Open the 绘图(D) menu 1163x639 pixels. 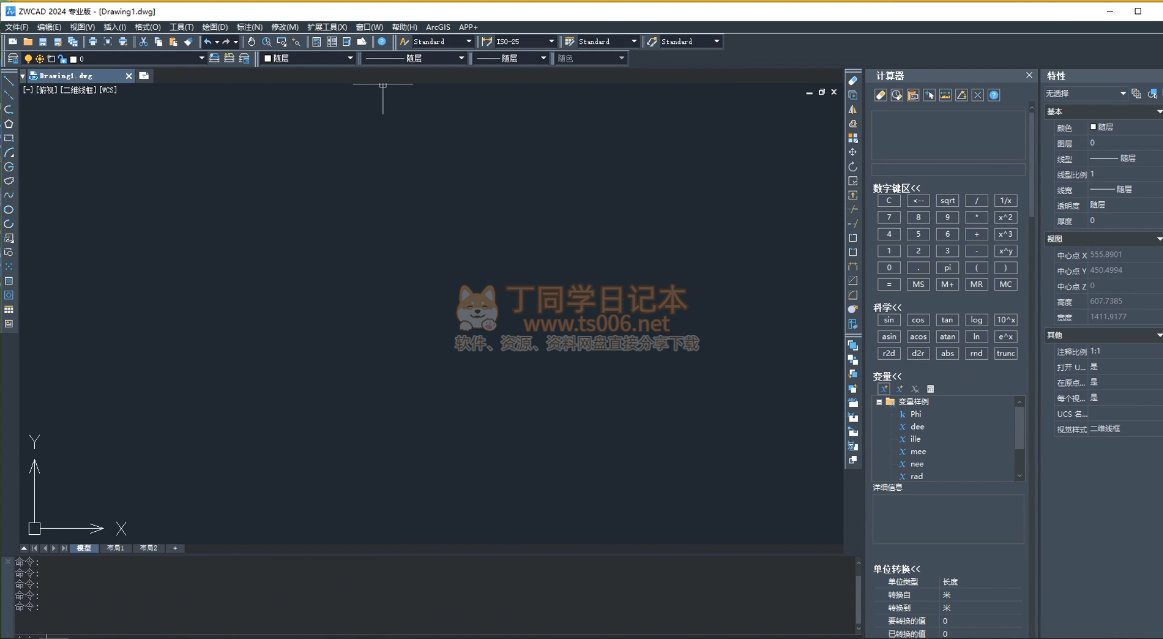214,27
